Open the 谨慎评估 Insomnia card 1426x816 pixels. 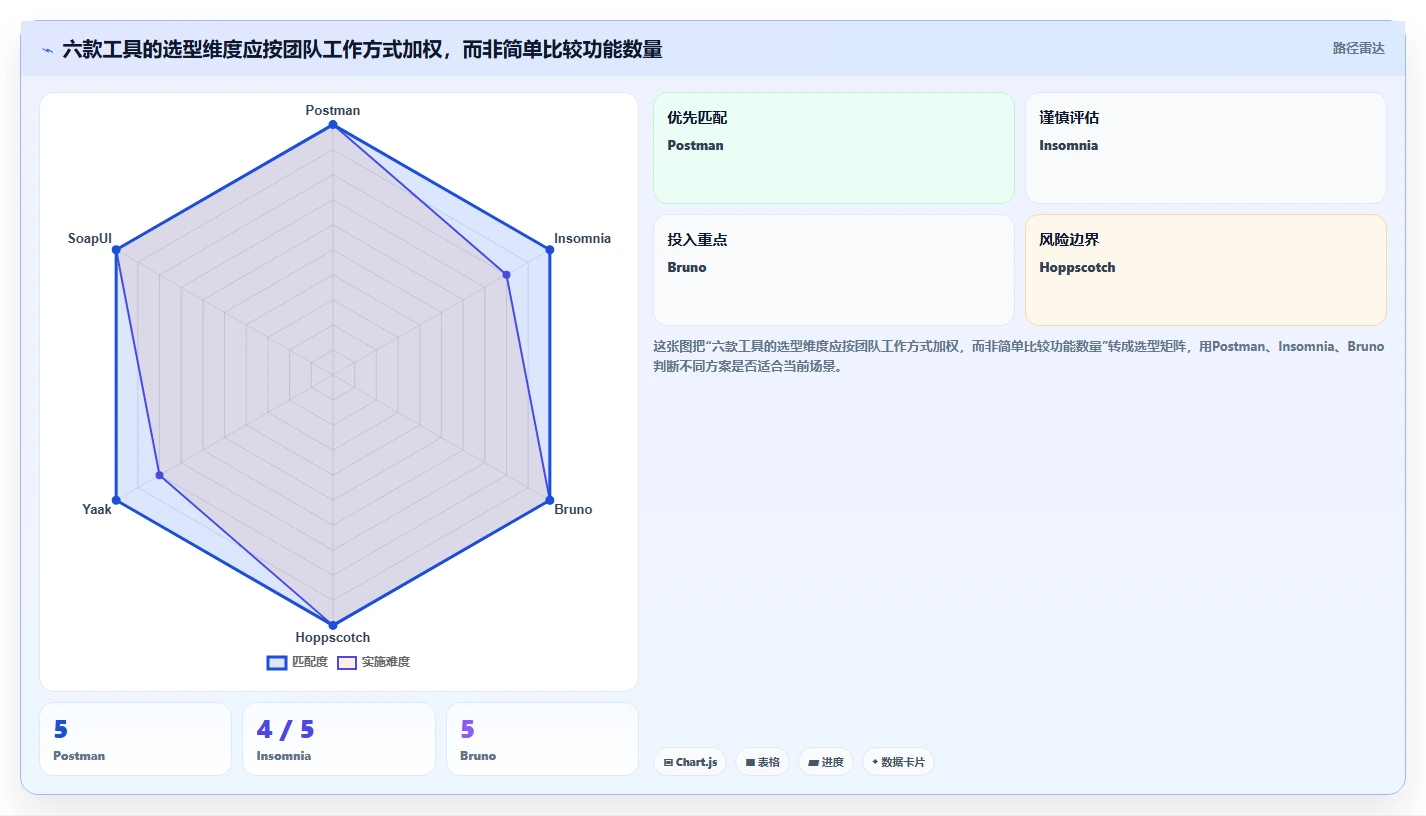coord(1206,148)
